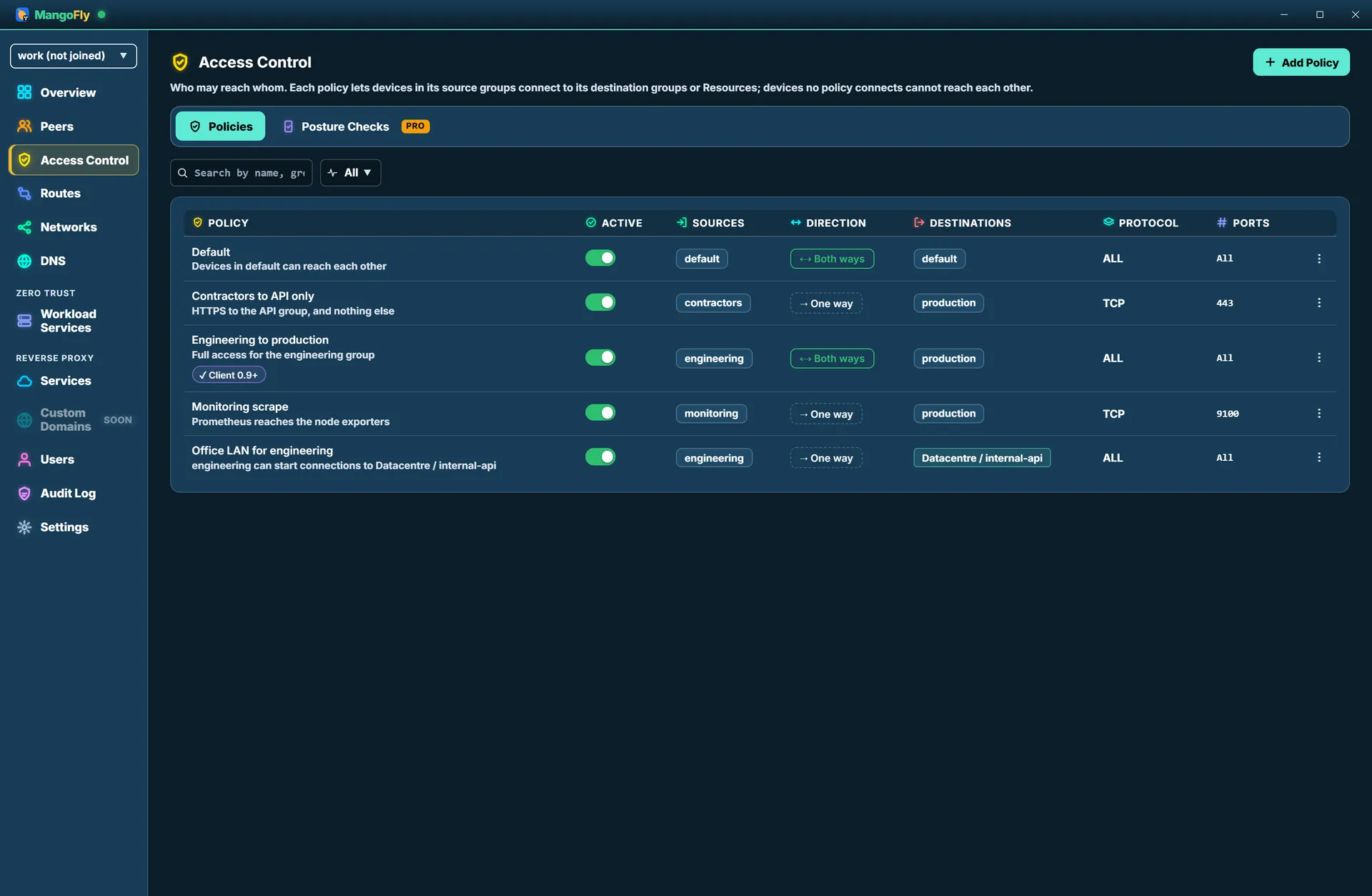Screen dimensions: 1372x896
Task: Click the SOON label beside Custom Domains
Action: point(118,420)
